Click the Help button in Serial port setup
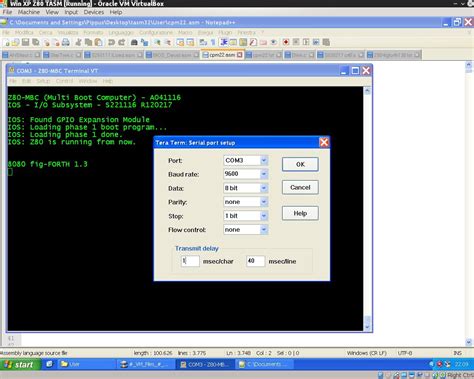The image size is (474, 379). pyautogui.click(x=300, y=213)
